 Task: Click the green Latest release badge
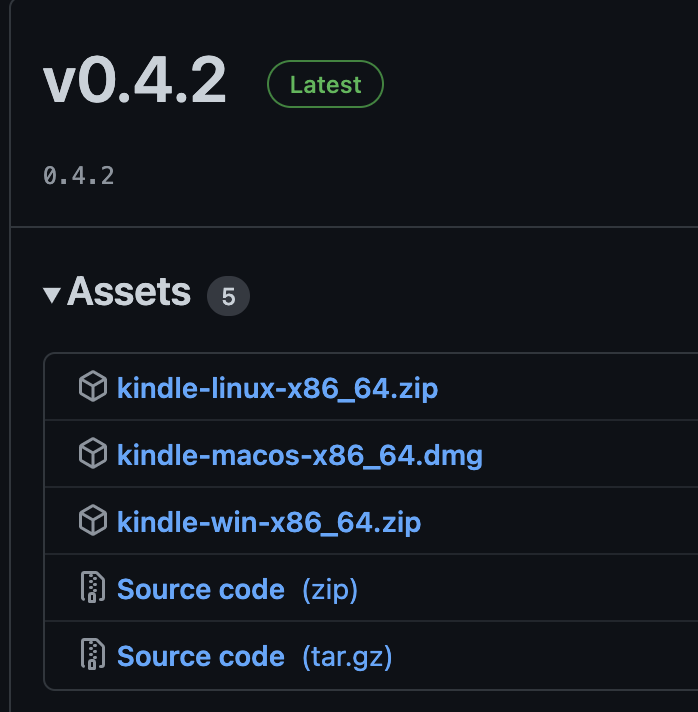(325, 85)
